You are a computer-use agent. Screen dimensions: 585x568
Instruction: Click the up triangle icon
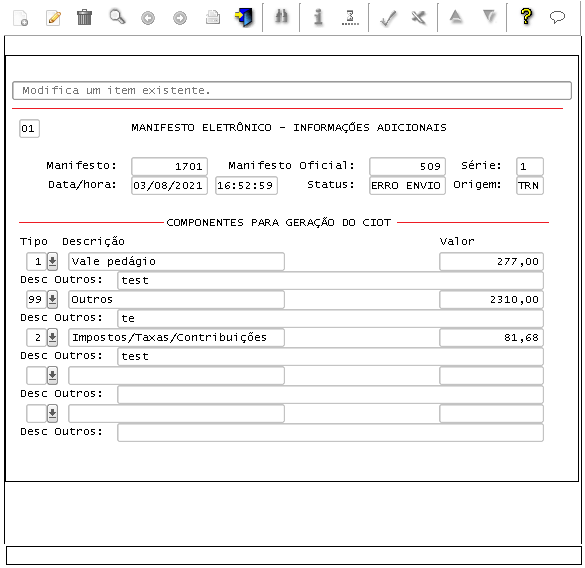tap(456, 17)
